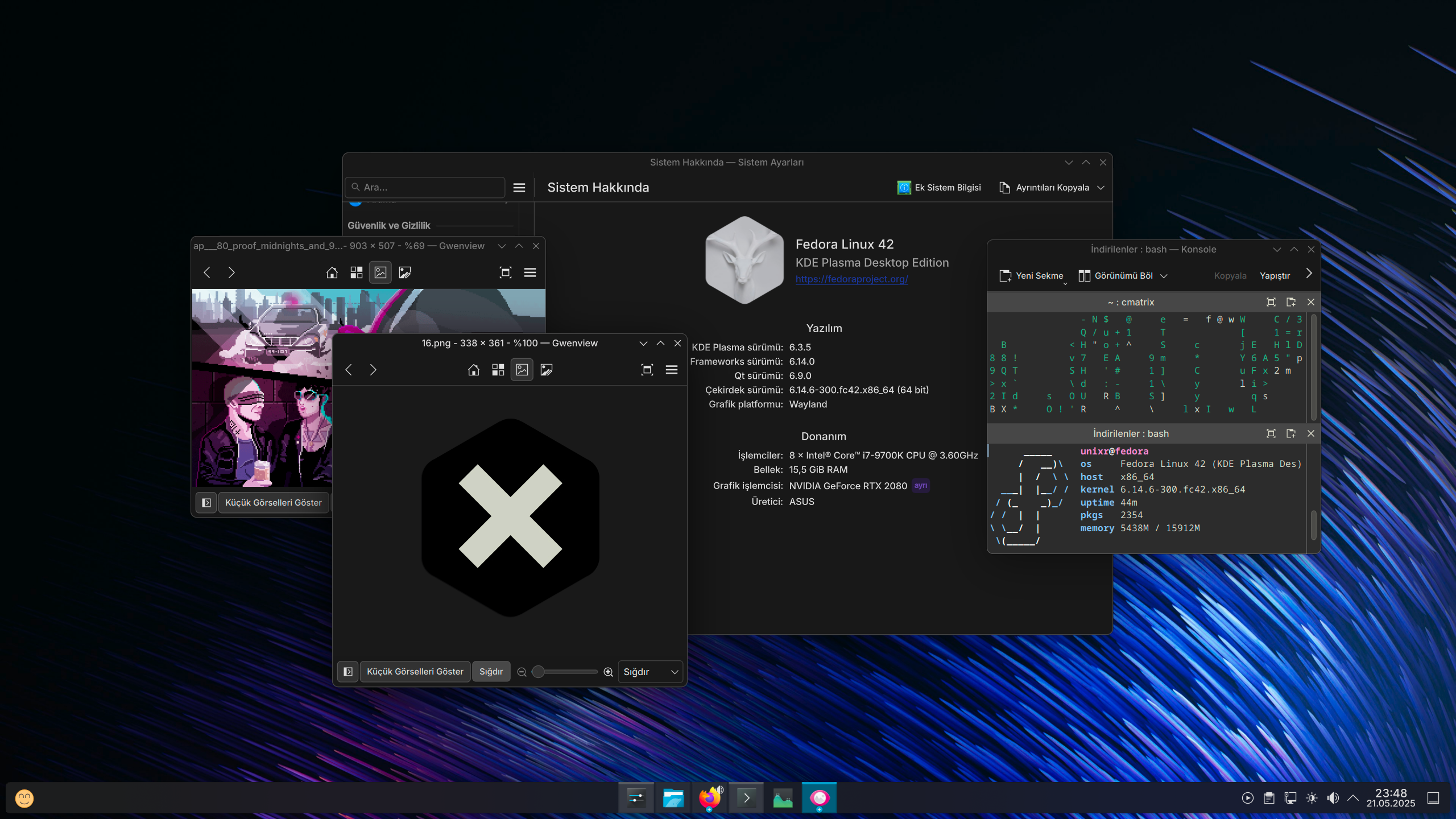The height and width of the screenshot is (819, 1456).
Task: Click the zoom out magnifier icon
Action: (522, 672)
